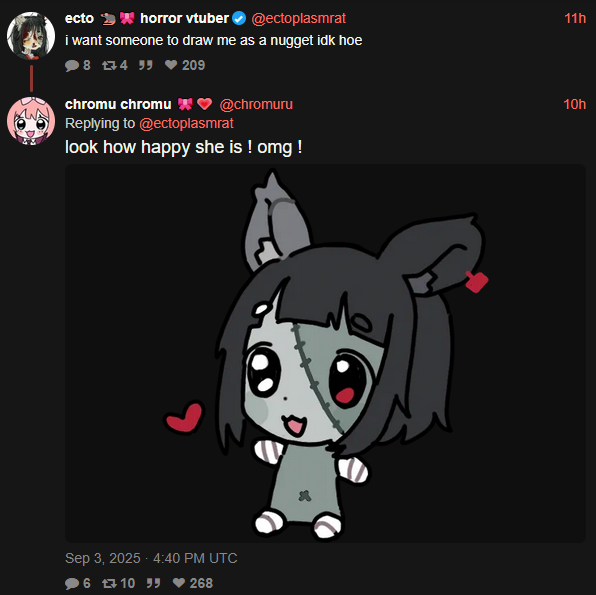Retweet ecto's nugget tweet
The image size is (596, 595).
click(109, 65)
